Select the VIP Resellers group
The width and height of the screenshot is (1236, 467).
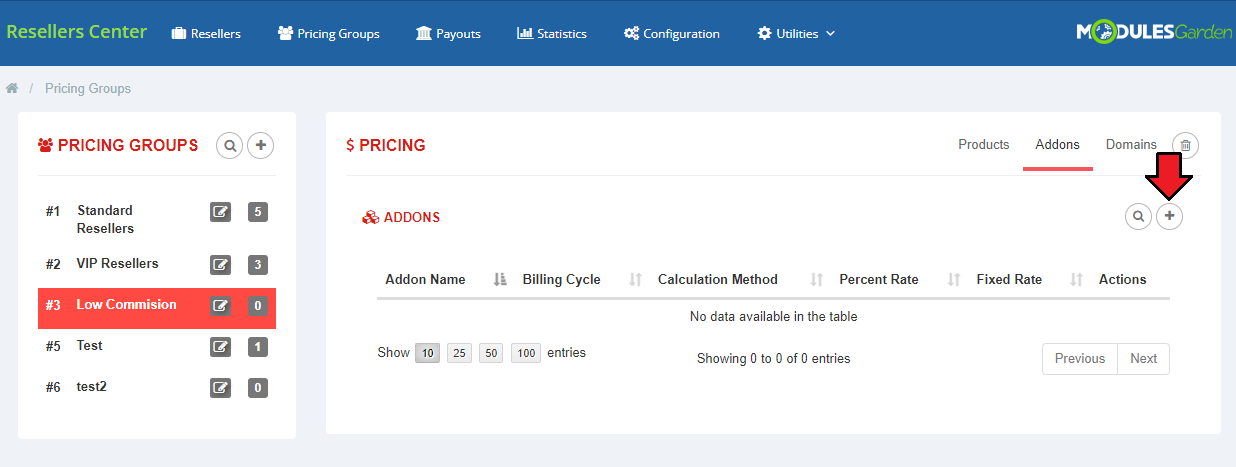coord(117,263)
